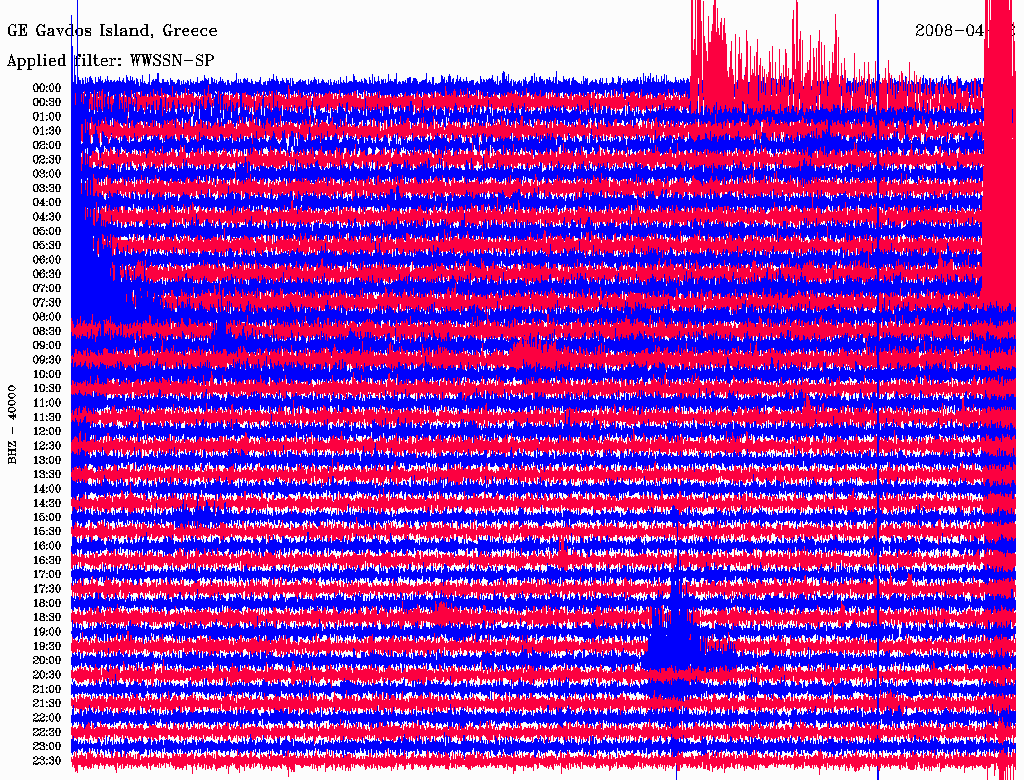This screenshot has width=1024, height=780.
Task: Click the 04:30 time label
Action: pyautogui.click(x=46, y=216)
